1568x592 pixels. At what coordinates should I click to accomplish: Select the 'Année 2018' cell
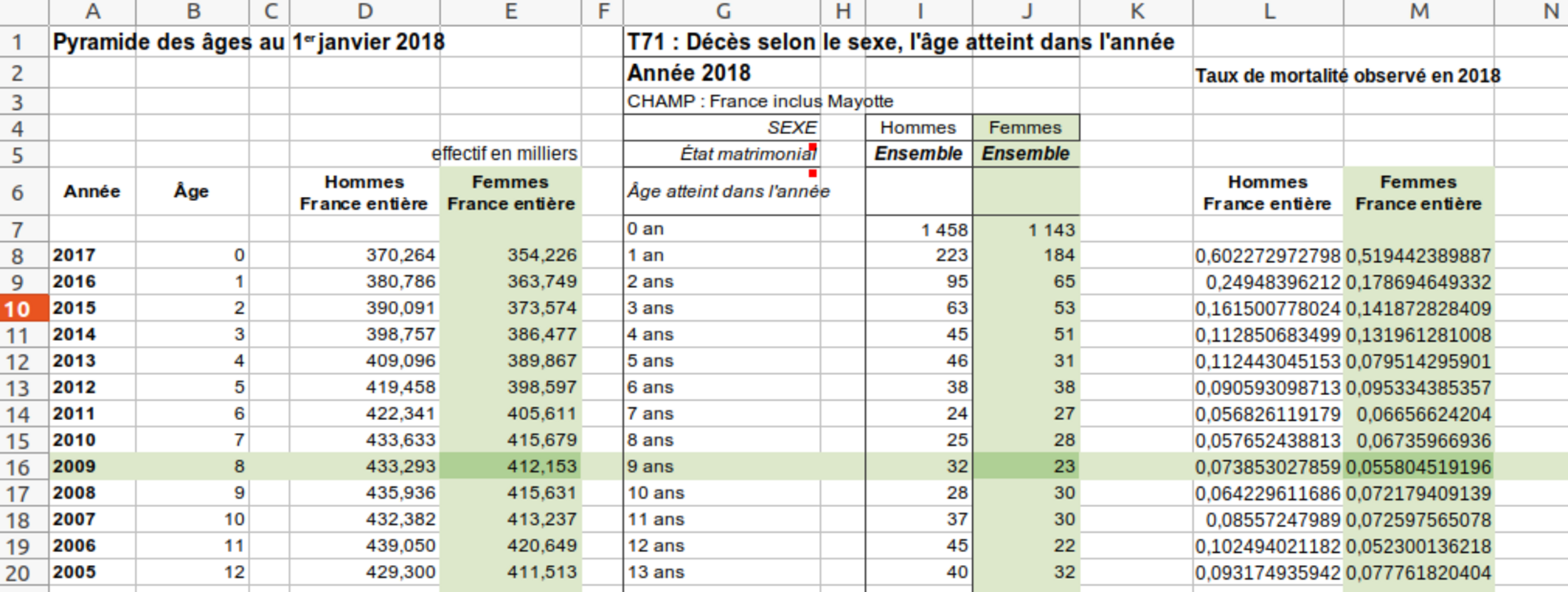688,73
